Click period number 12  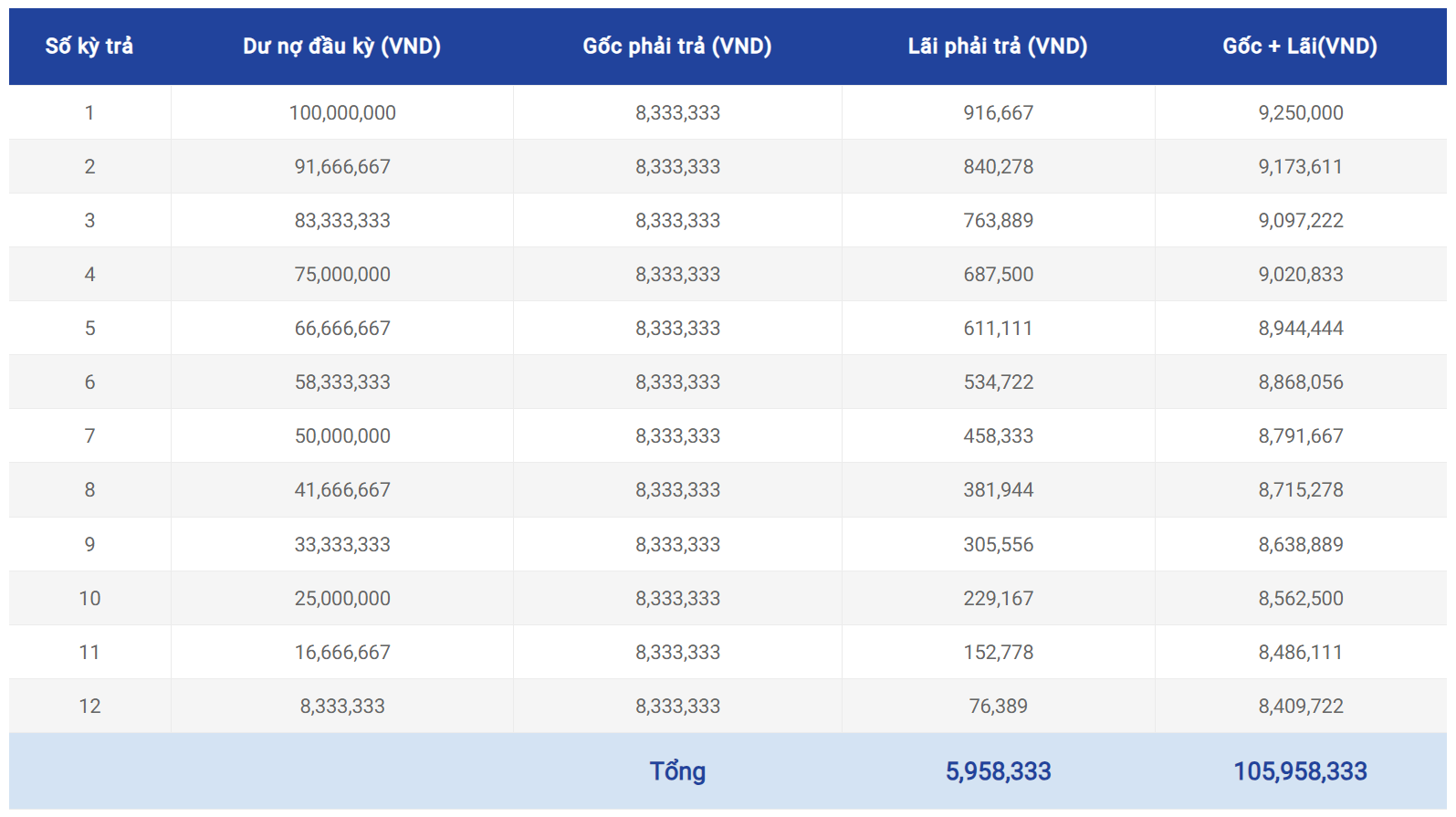point(89,706)
